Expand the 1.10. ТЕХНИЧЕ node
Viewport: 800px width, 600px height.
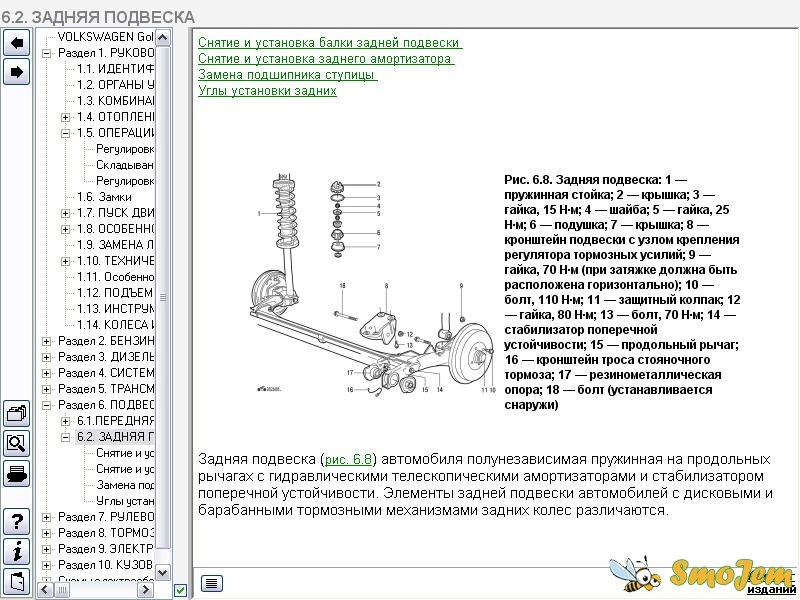(65, 261)
